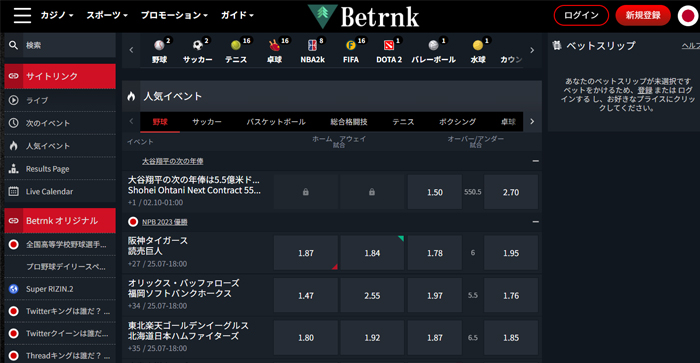Click the サイトリンク sidebar header
Screen dimensions: 700x363
pos(60,76)
